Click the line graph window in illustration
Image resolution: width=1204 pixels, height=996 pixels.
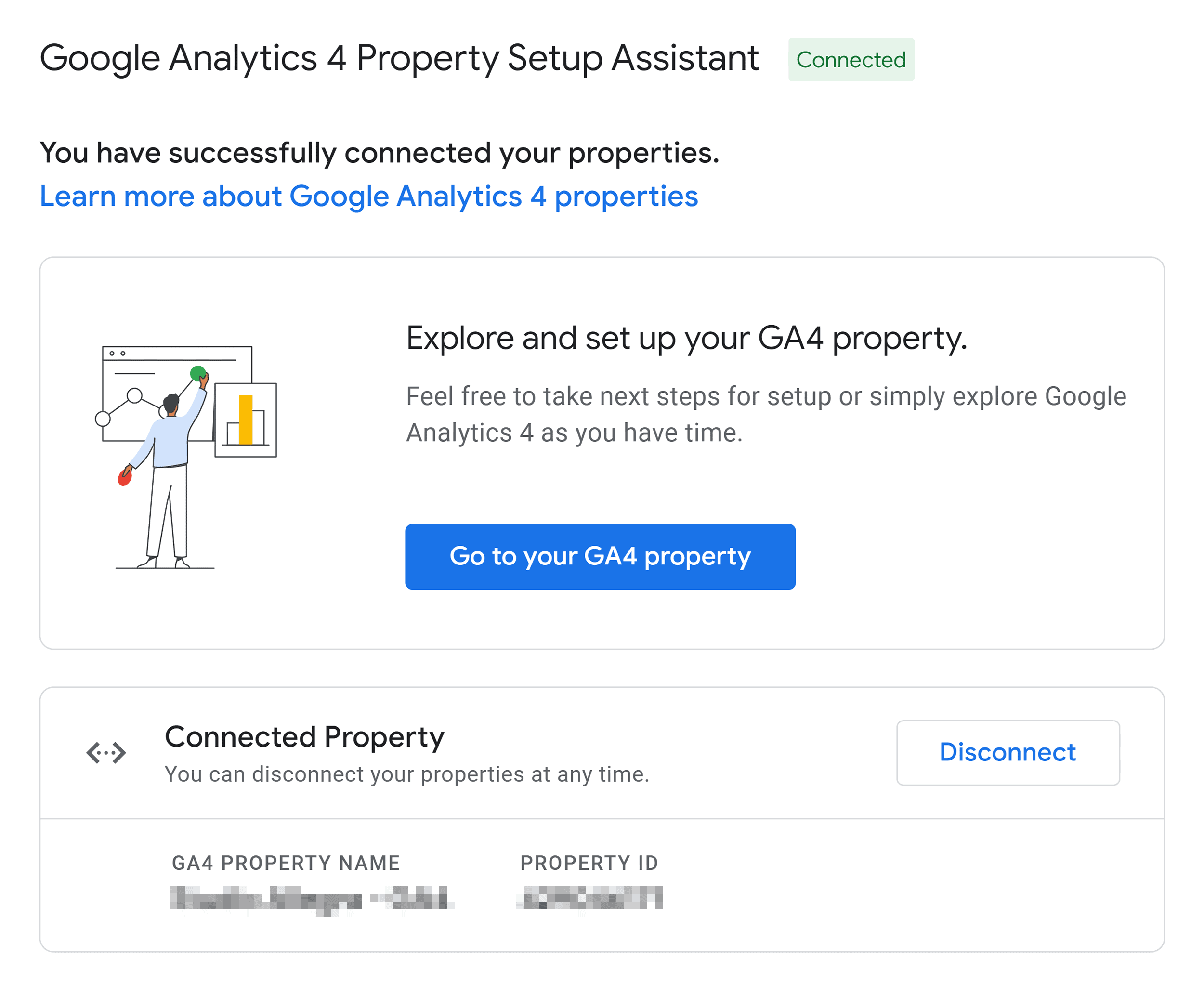(x=177, y=393)
